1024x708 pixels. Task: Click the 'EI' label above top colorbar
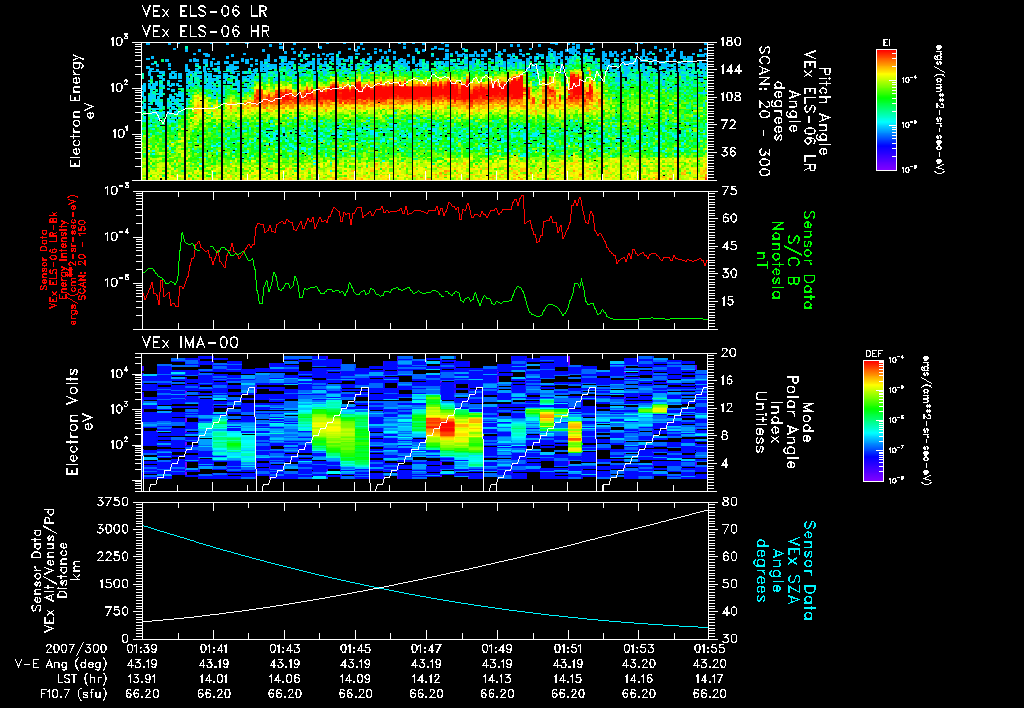pos(886,42)
